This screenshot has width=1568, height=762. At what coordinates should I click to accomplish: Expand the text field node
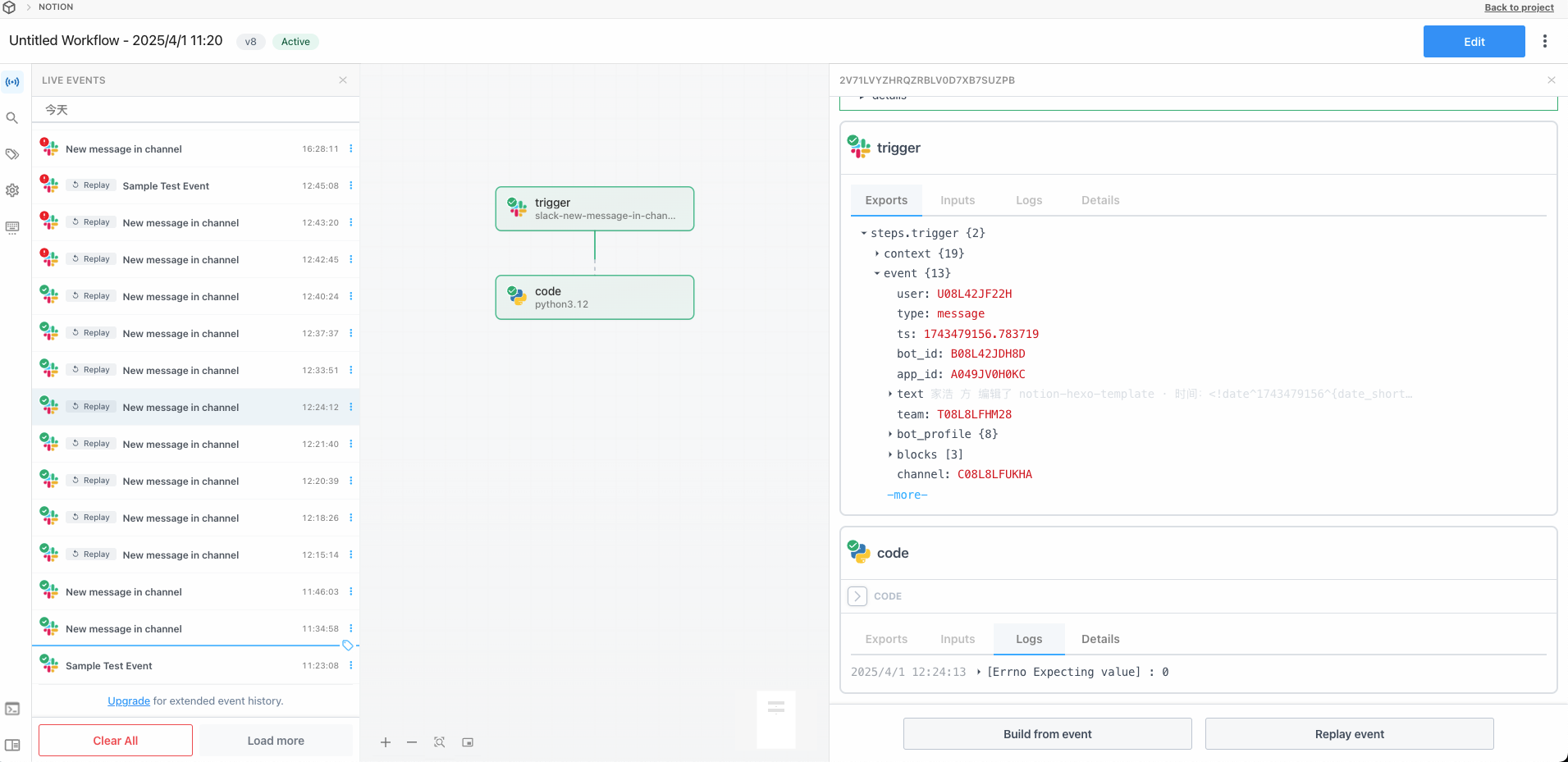(x=890, y=395)
